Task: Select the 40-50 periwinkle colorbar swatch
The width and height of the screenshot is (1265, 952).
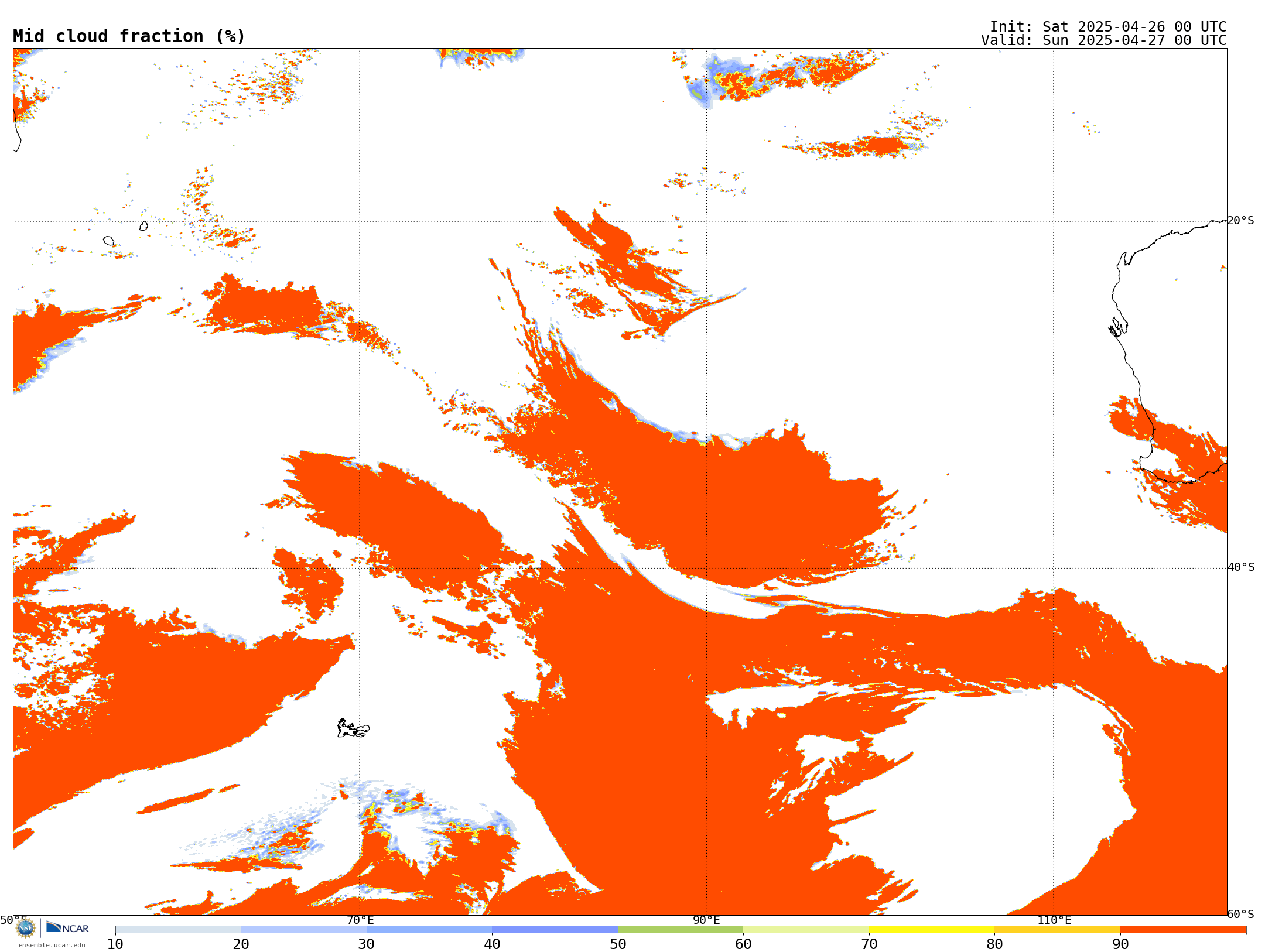Action: click(x=555, y=930)
